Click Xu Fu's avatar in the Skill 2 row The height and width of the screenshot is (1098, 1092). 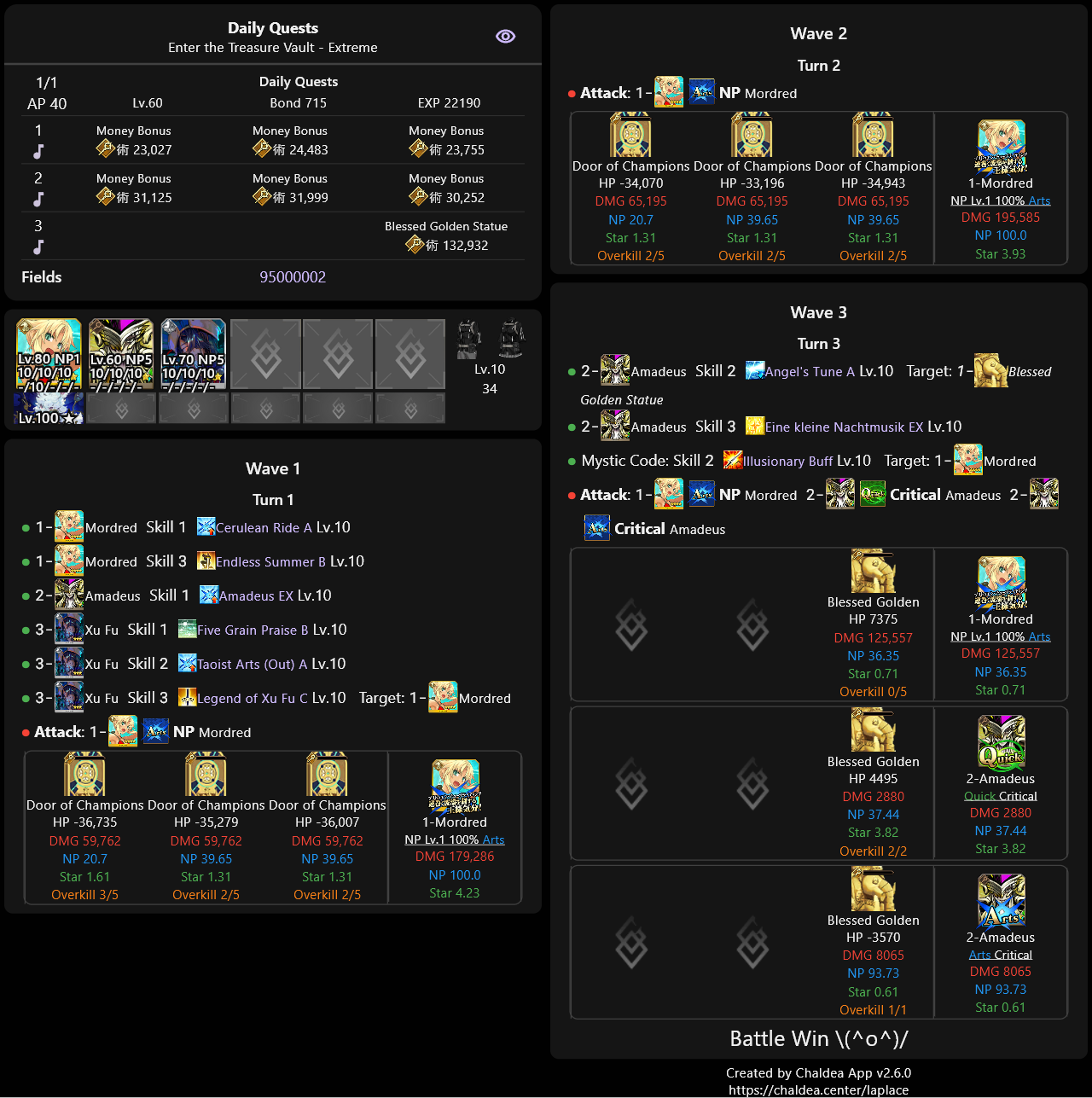tap(69, 664)
